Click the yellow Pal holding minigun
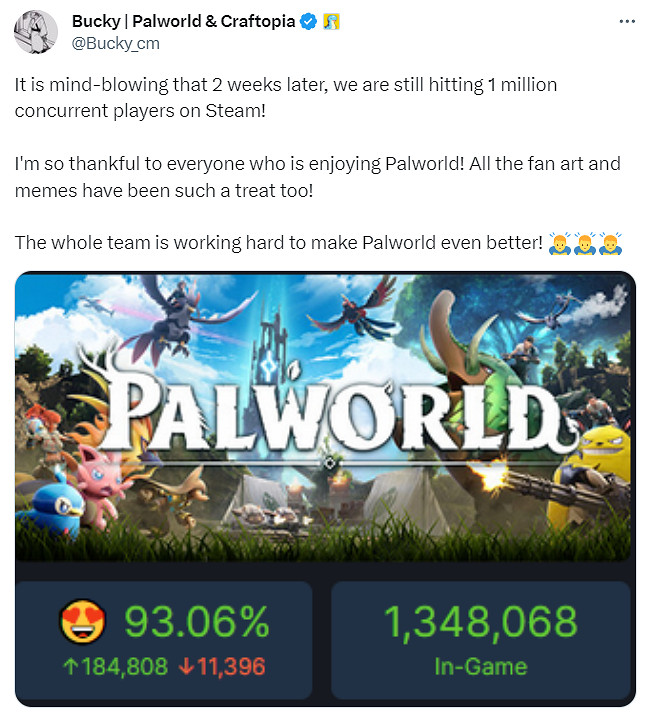The width and height of the screenshot is (654, 722). coord(594,479)
